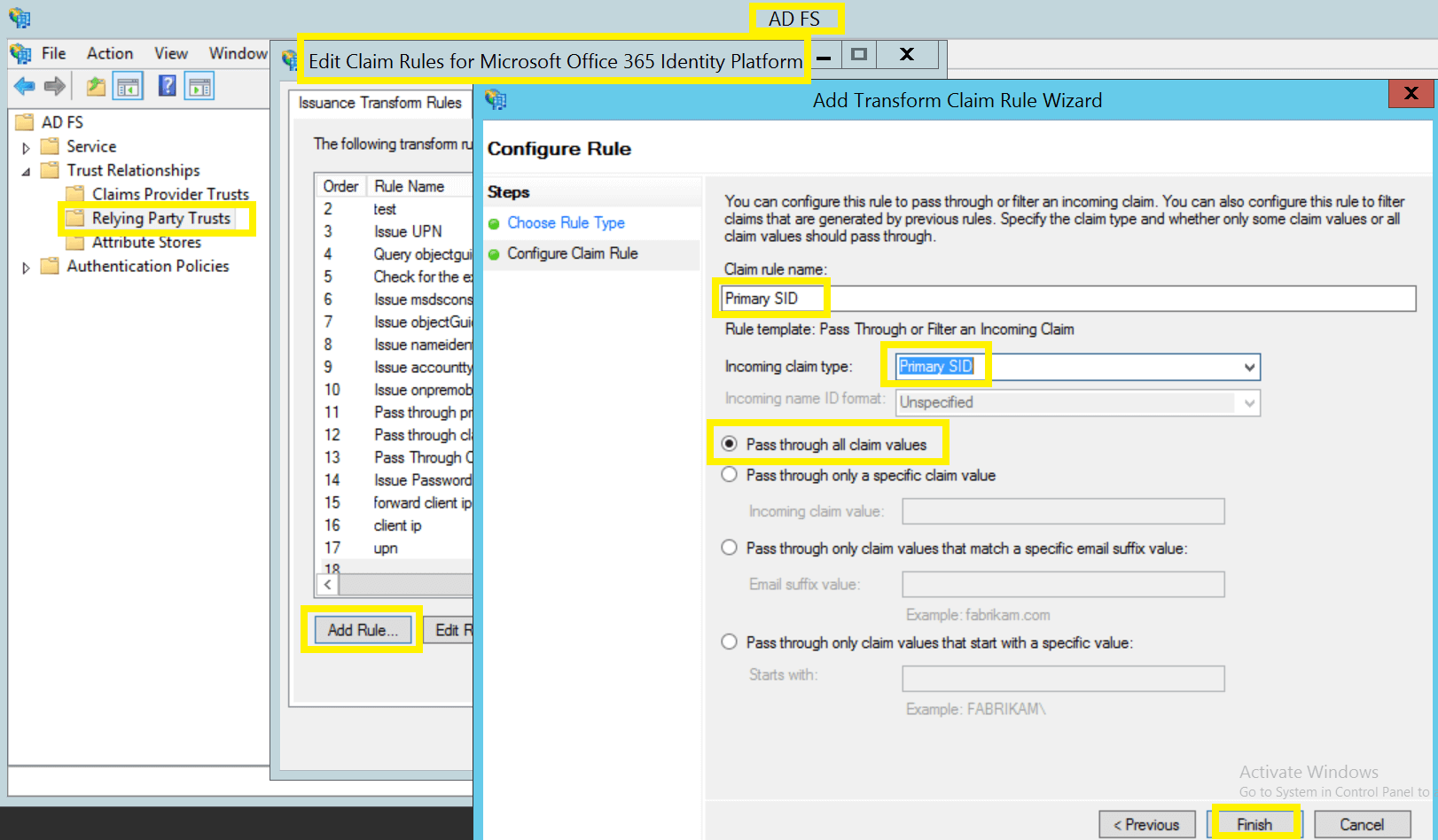Click the Service folder icon
Image resolution: width=1438 pixels, height=840 pixels.
tap(51, 146)
